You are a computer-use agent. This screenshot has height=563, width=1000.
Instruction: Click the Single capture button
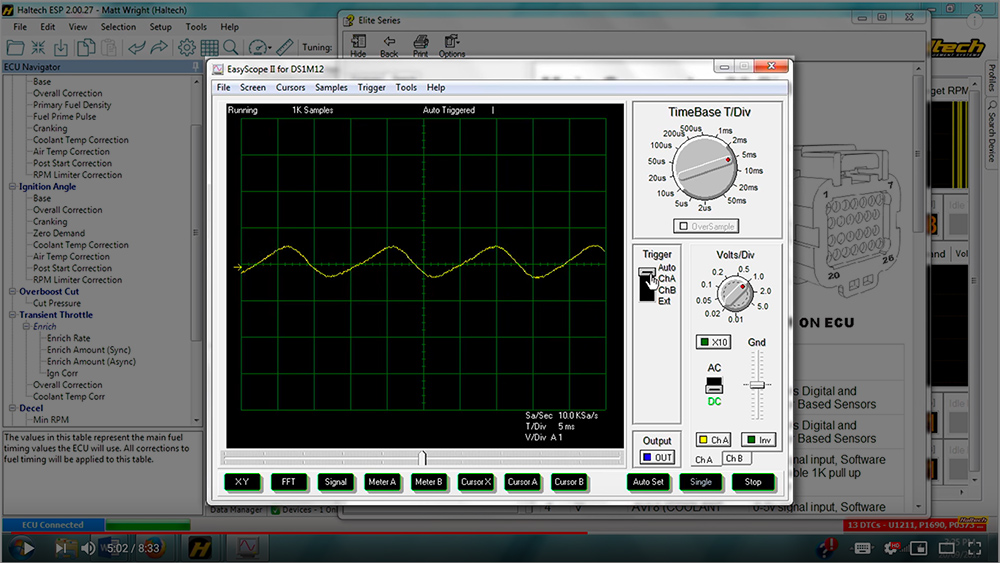point(700,482)
